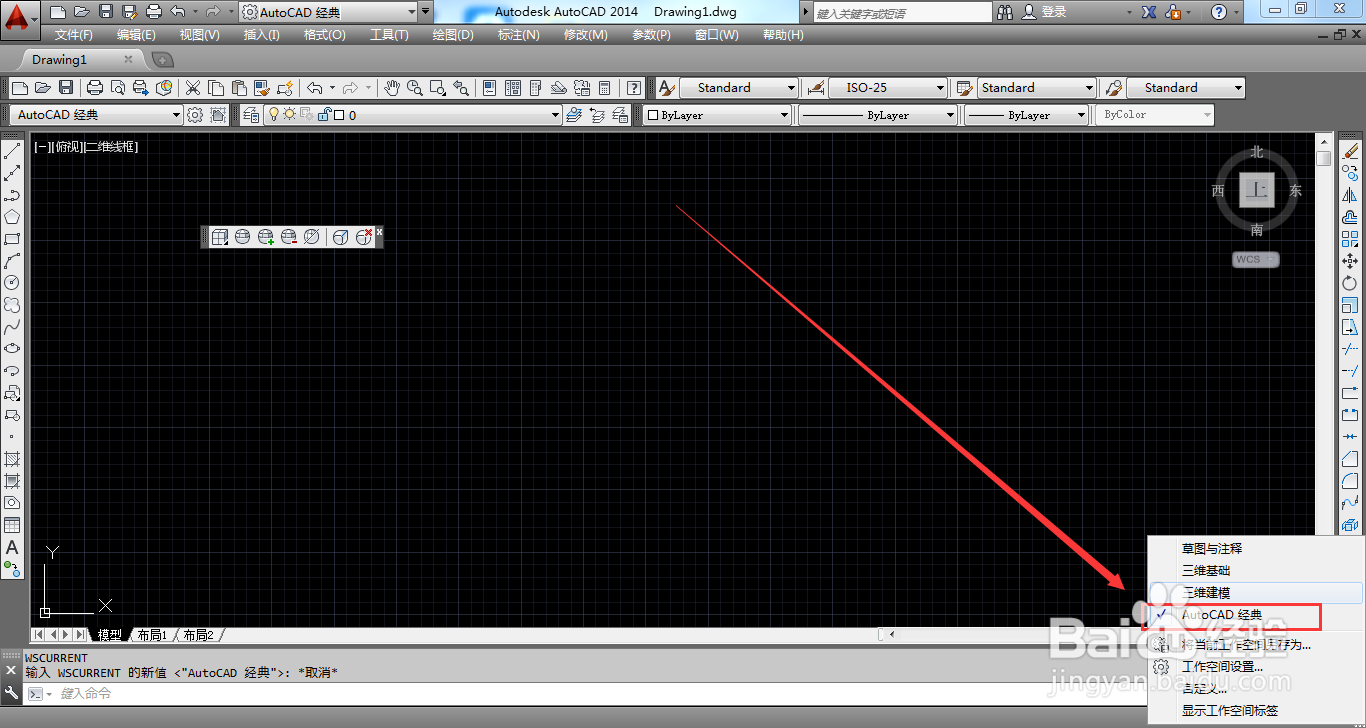The height and width of the screenshot is (728, 1366).
Task: Choose 草图与注释 workspace from menu
Action: (x=1212, y=549)
